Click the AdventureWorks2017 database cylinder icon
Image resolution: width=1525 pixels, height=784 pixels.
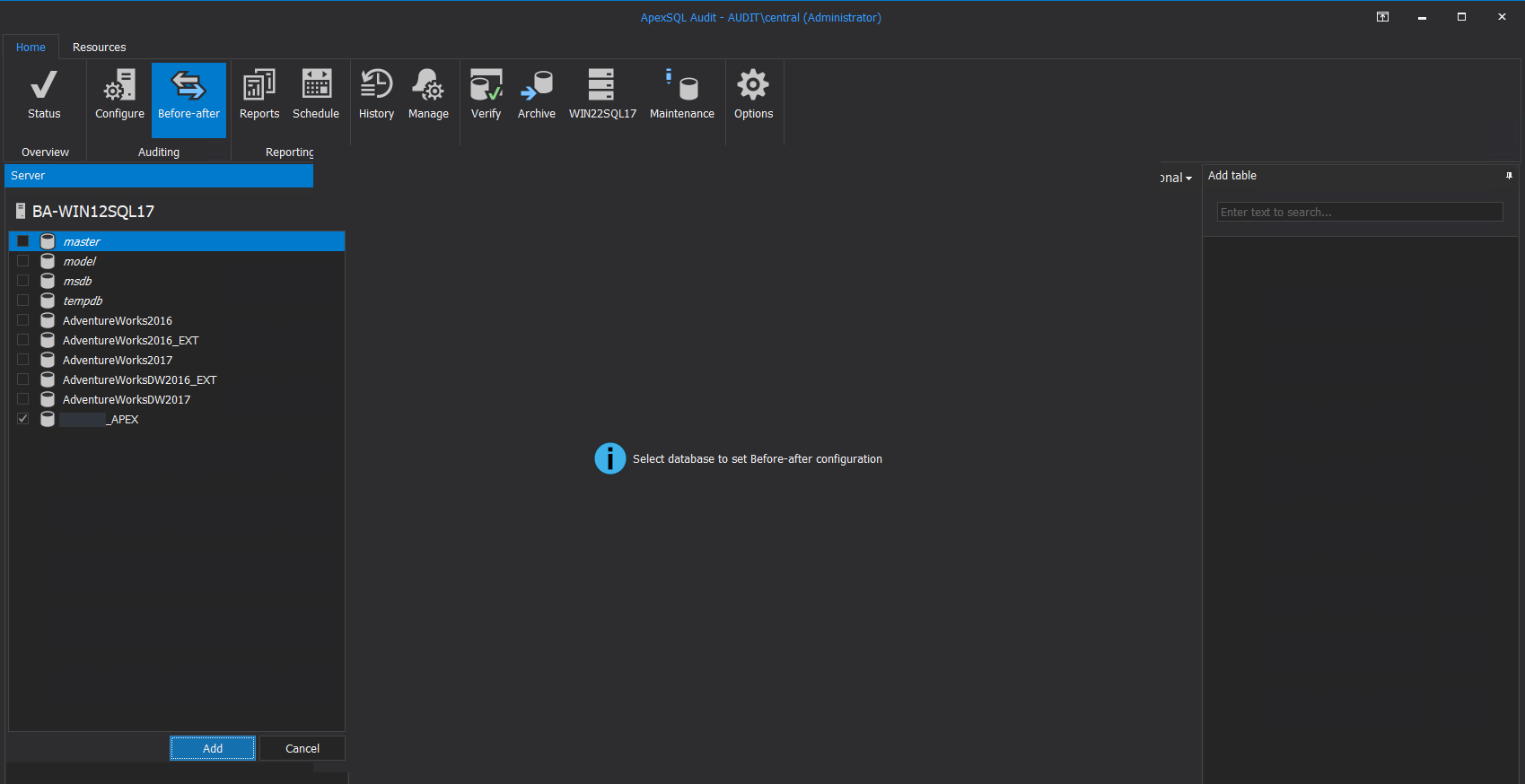click(x=48, y=360)
